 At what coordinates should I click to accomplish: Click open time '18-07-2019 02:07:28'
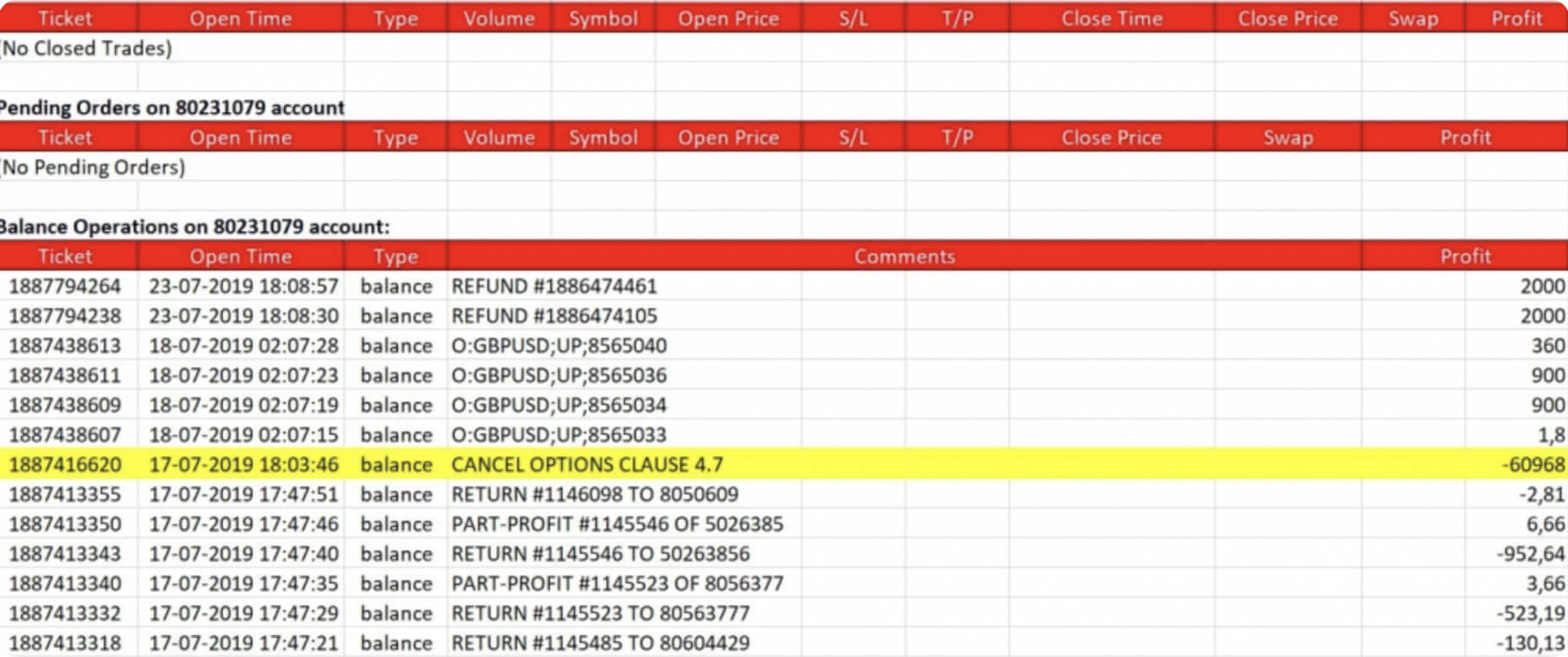coord(243,345)
